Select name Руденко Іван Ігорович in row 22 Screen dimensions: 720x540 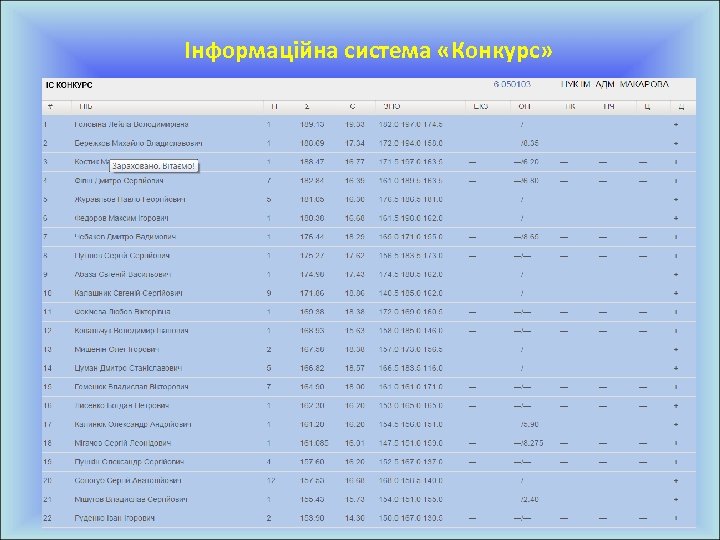click(114, 518)
